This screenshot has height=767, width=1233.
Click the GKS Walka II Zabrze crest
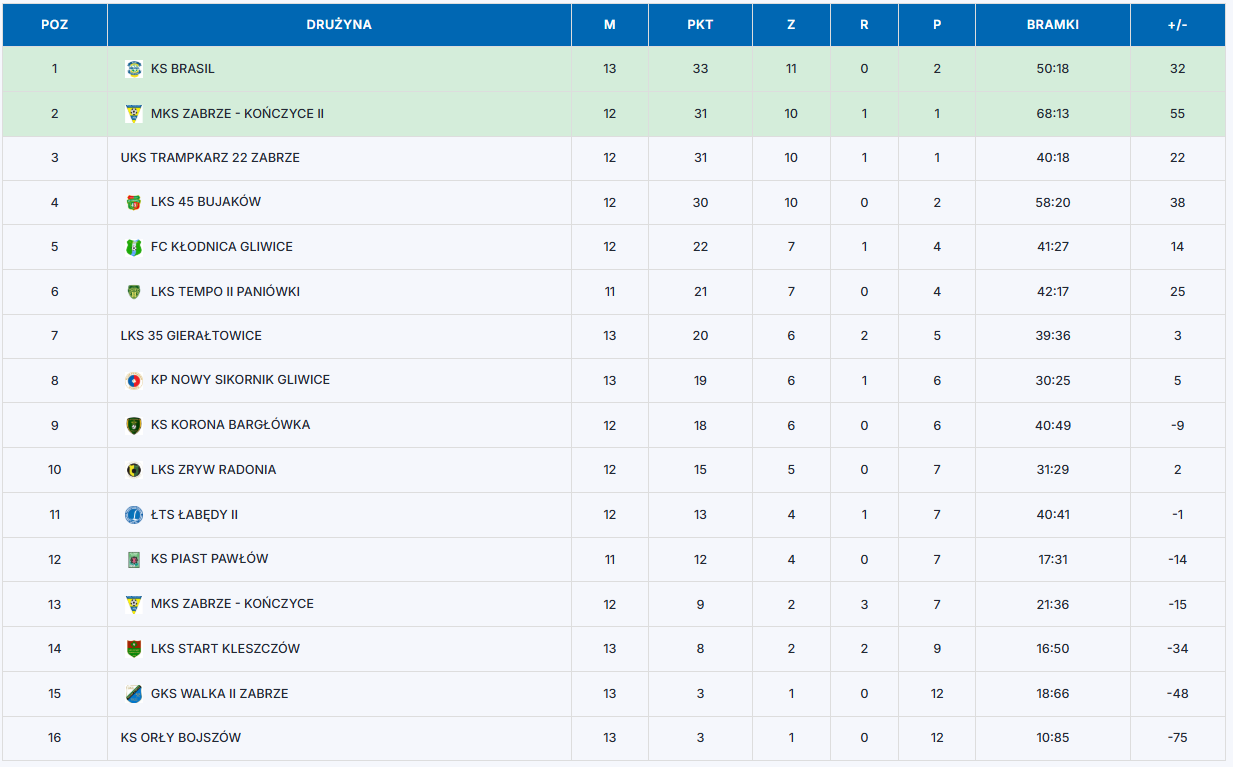[133, 694]
